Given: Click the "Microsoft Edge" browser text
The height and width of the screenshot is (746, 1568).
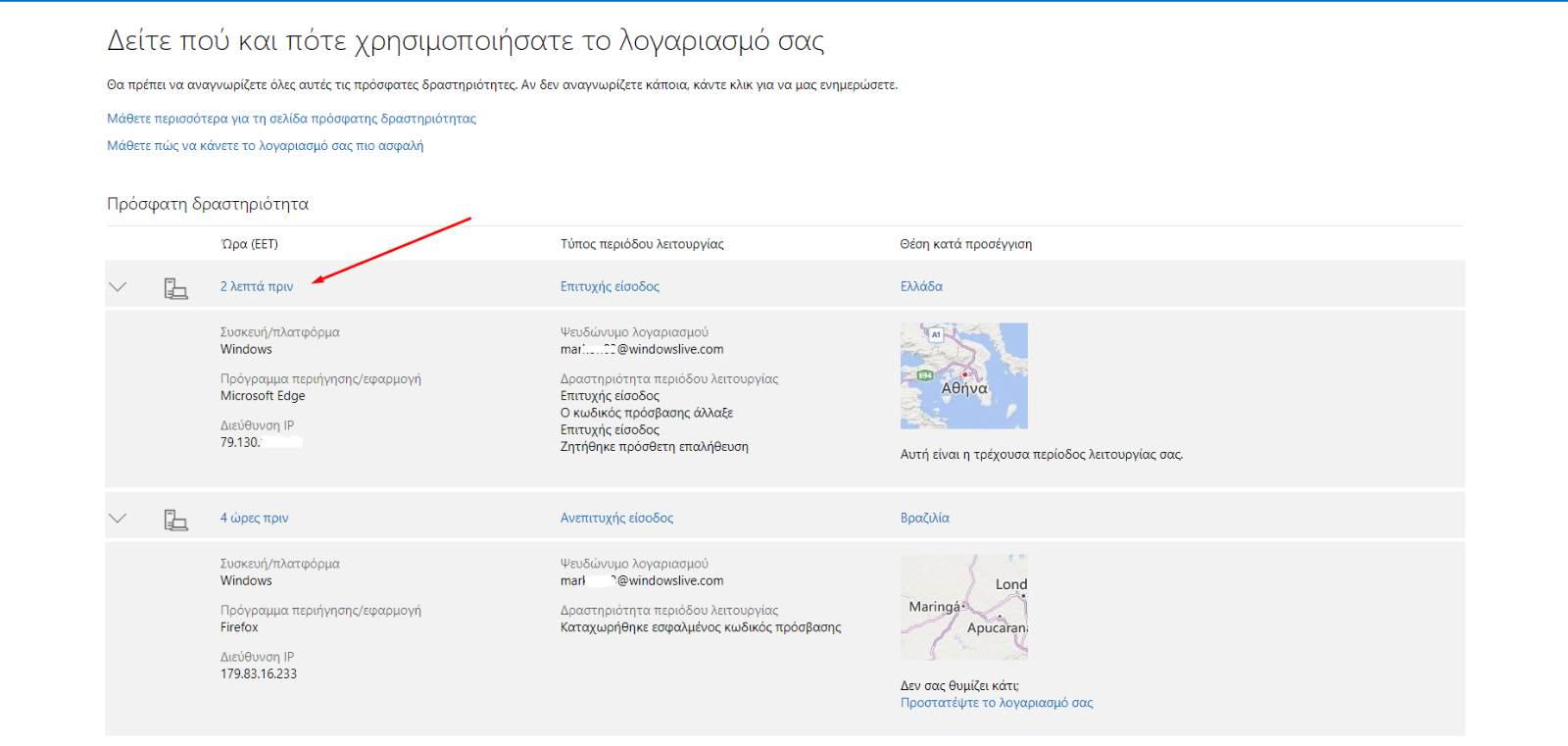Looking at the screenshot, I should pos(263,396).
